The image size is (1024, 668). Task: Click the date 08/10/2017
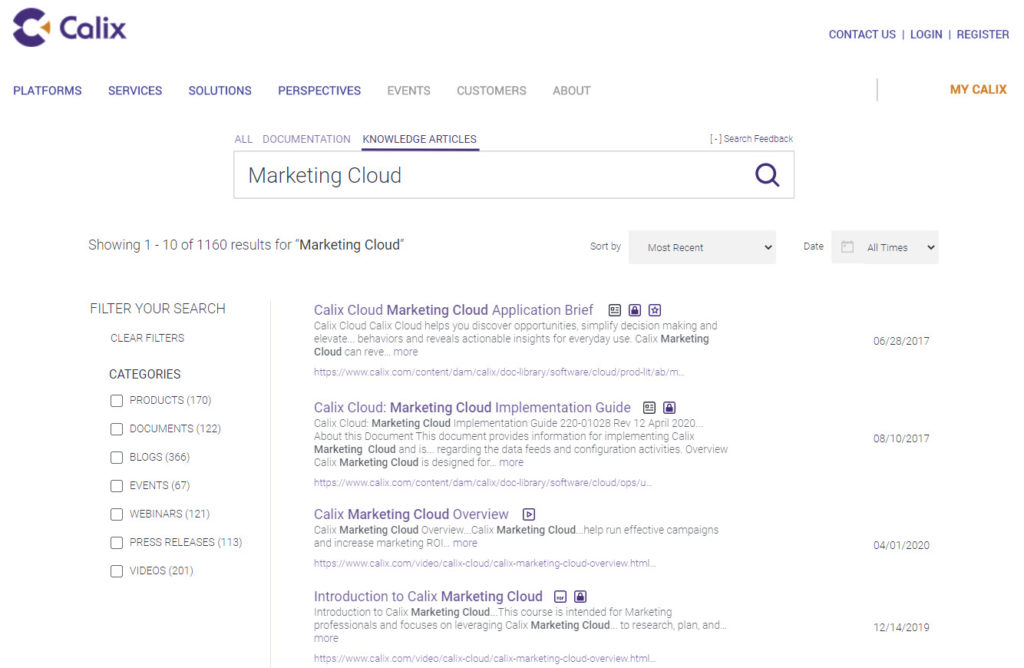pos(901,439)
